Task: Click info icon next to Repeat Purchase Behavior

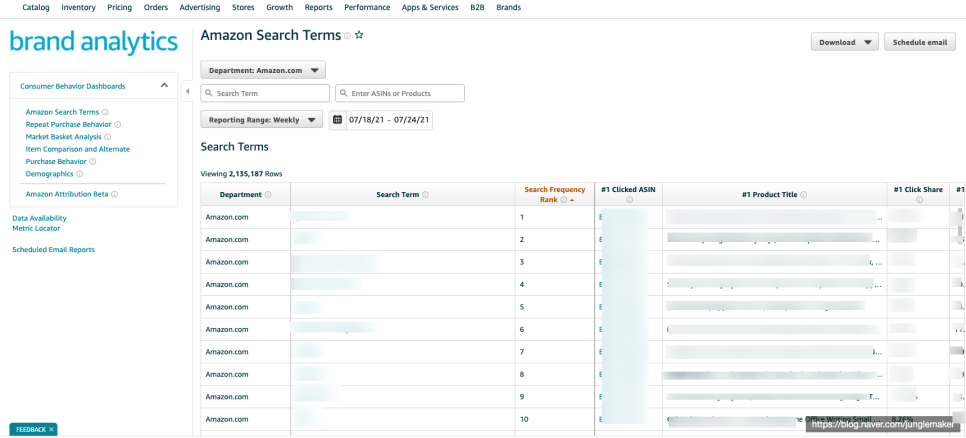Action: coord(118,124)
